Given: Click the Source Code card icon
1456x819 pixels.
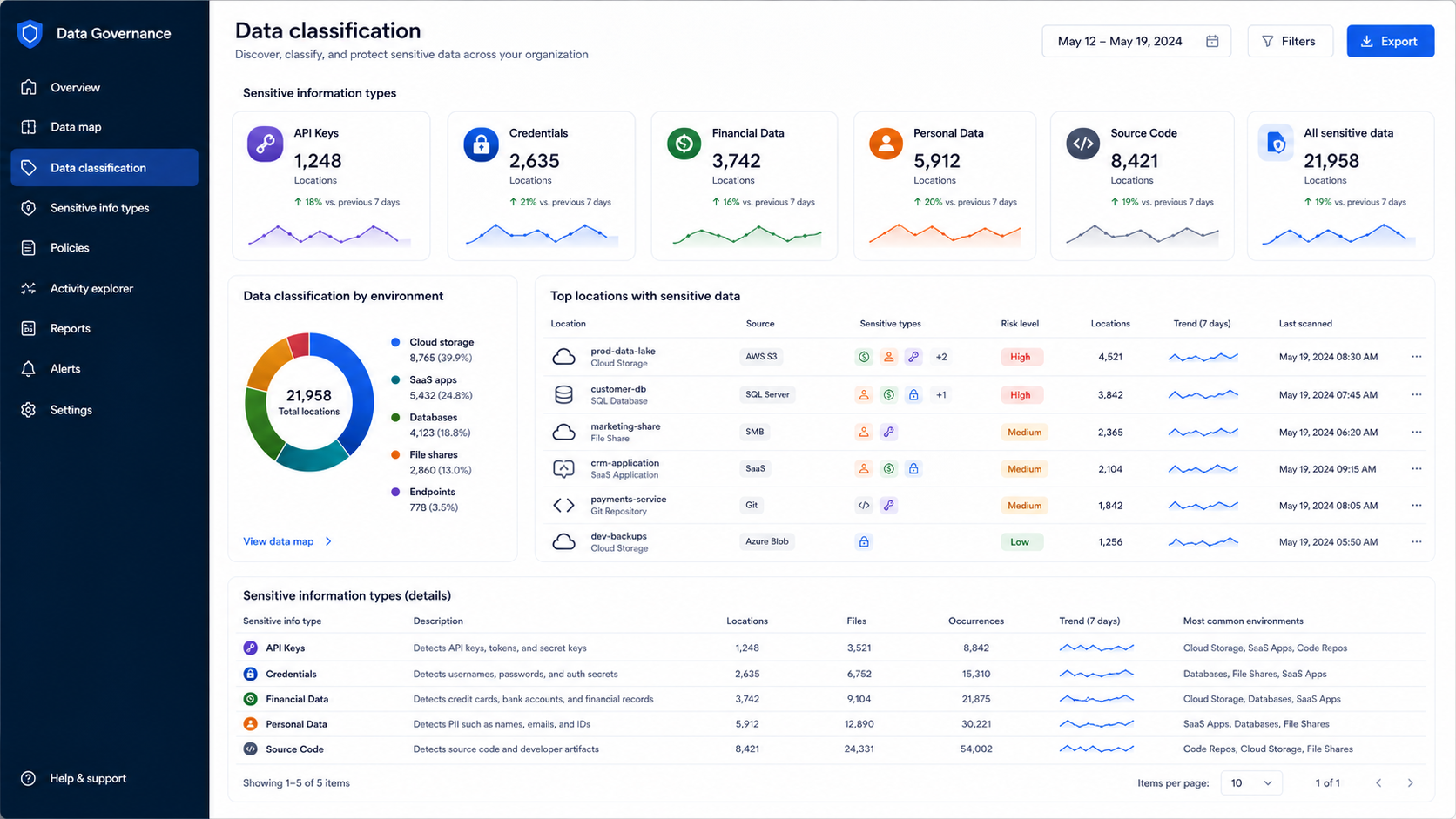Looking at the screenshot, I should [x=1083, y=144].
